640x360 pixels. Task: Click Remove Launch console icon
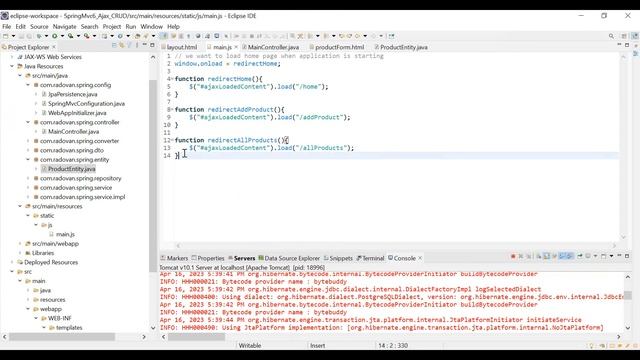pyautogui.click(x=521, y=256)
